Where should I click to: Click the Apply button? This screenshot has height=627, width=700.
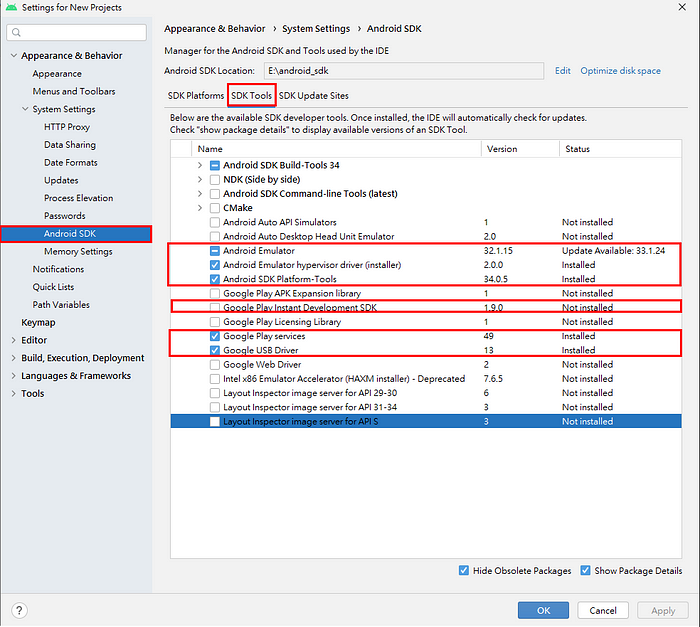point(662,610)
